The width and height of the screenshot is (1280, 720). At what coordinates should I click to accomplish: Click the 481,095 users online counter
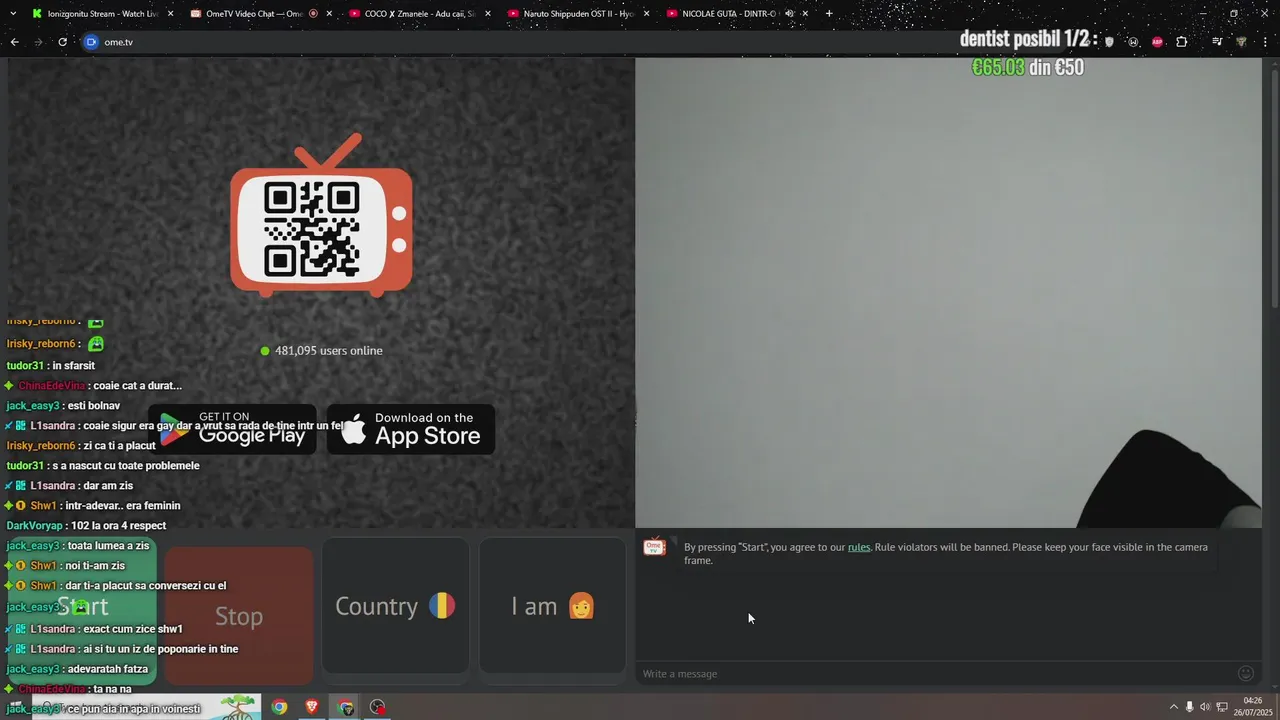click(321, 351)
